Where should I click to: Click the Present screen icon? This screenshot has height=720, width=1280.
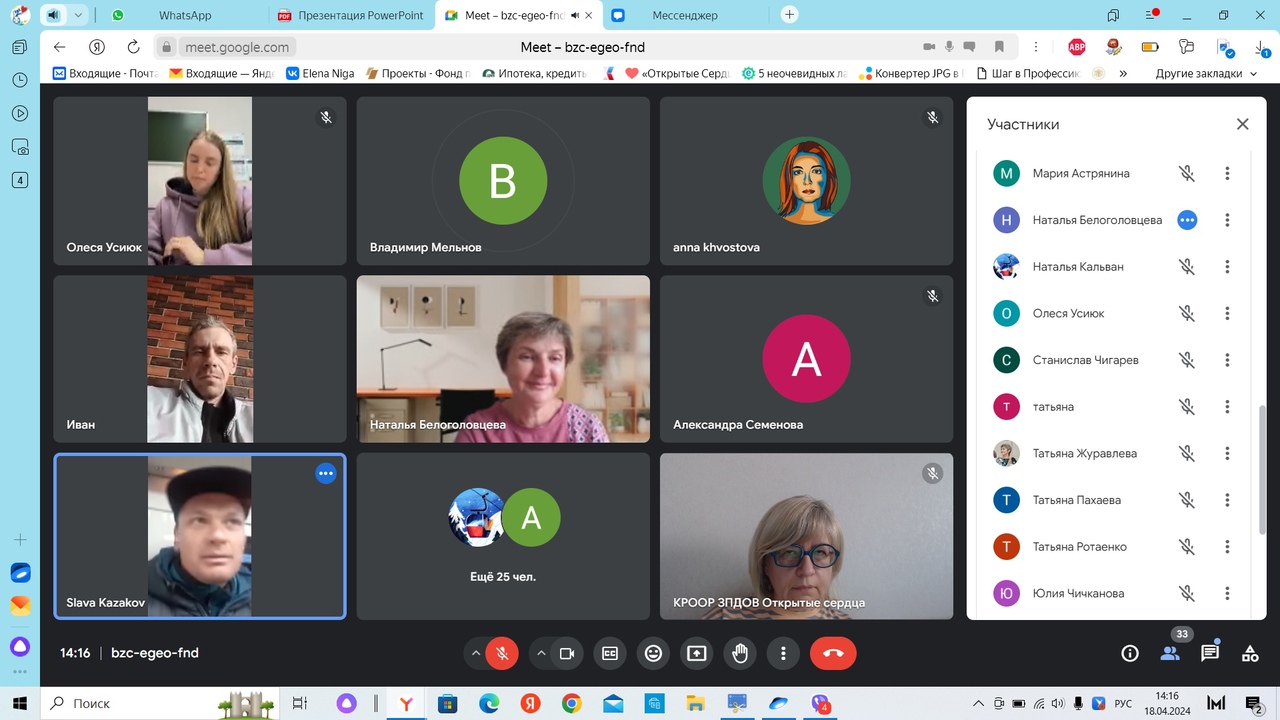point(696,653)
